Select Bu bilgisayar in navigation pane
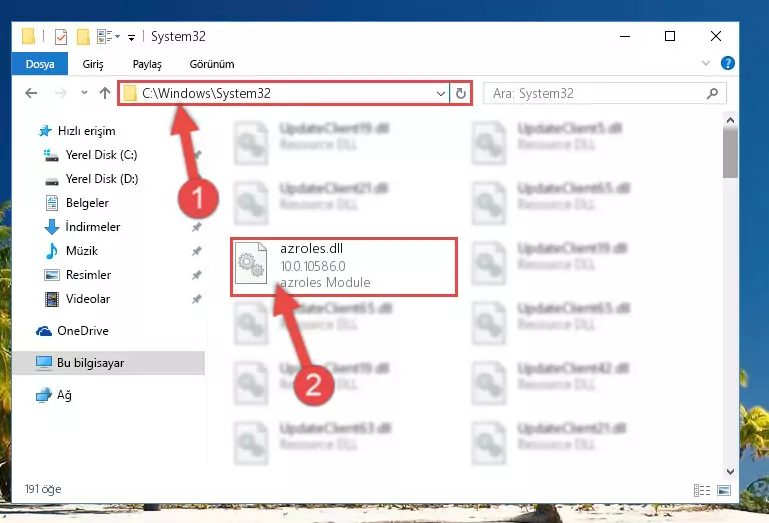Screen dimensions: 769x523 [x=108, y=363]
